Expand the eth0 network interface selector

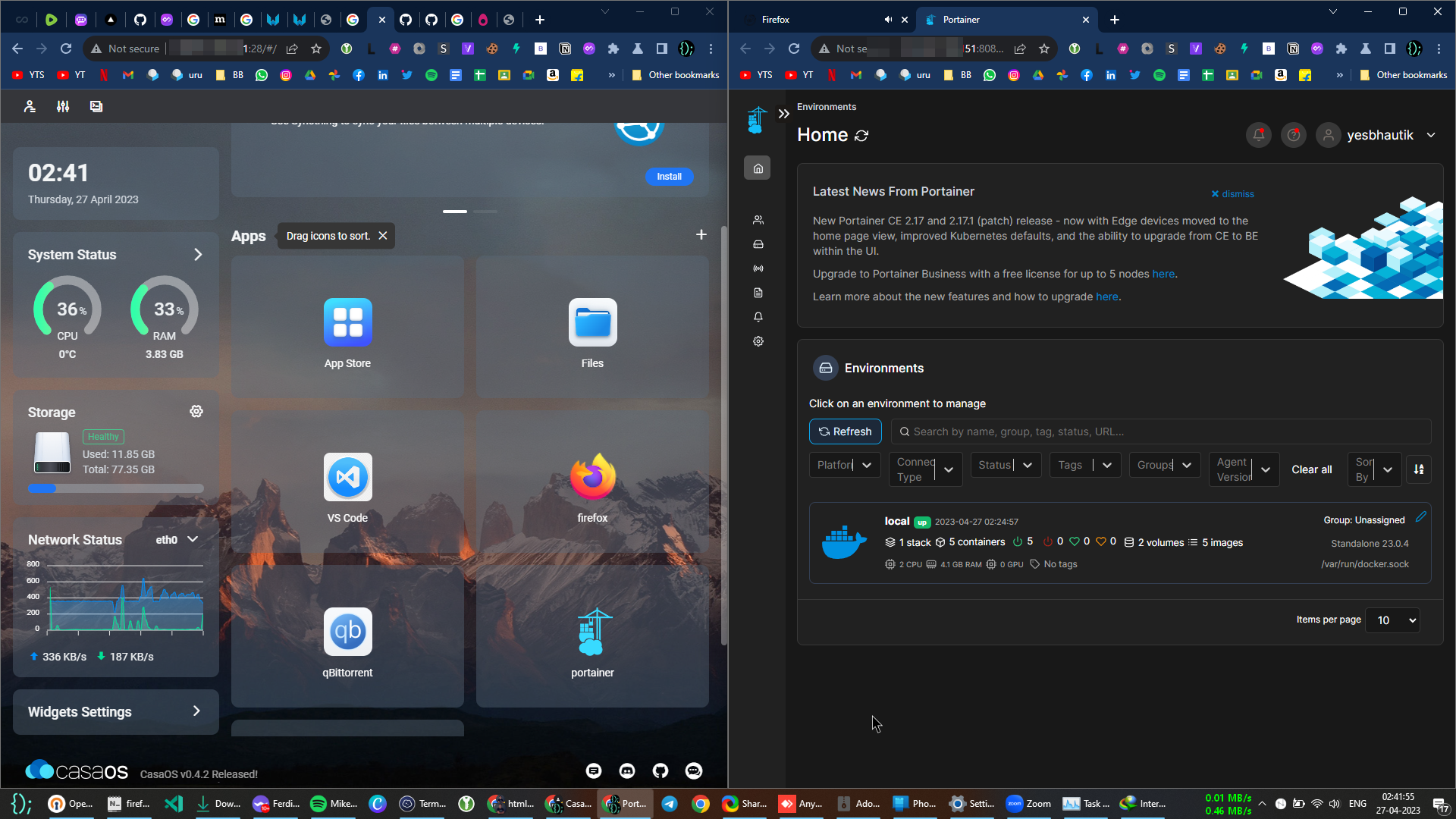pyautogui.click(x=177, y=539)
